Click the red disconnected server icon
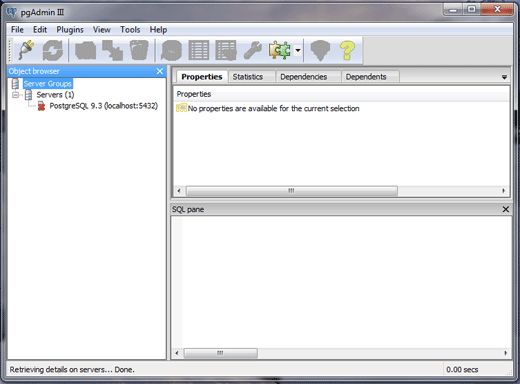Screen dimensions: 520x384 [41, 106]
